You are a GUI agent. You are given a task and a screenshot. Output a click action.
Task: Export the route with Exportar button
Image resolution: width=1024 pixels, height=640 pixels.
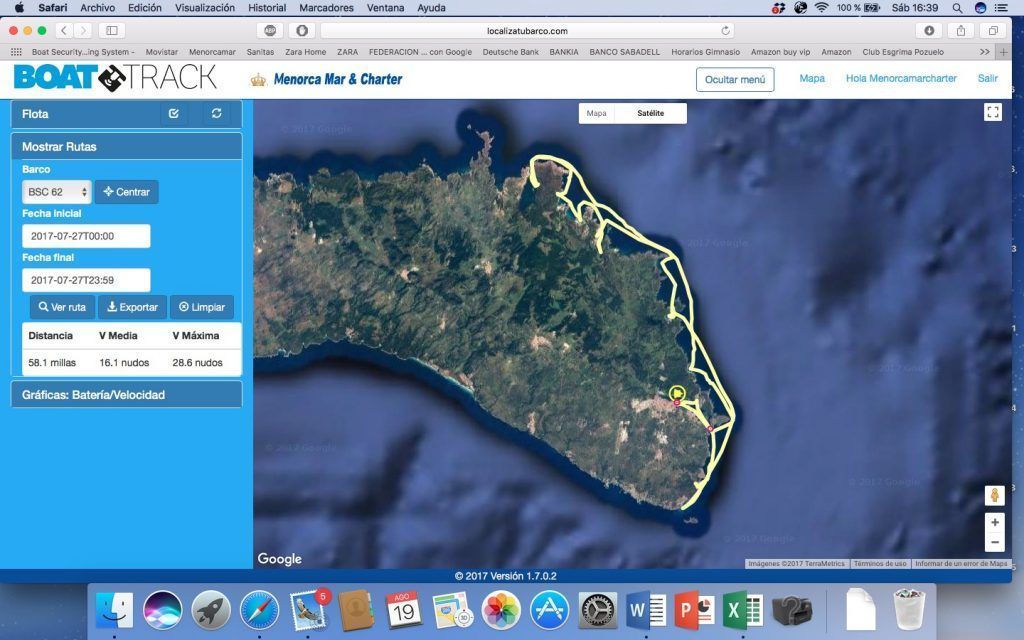coord(133,307)
